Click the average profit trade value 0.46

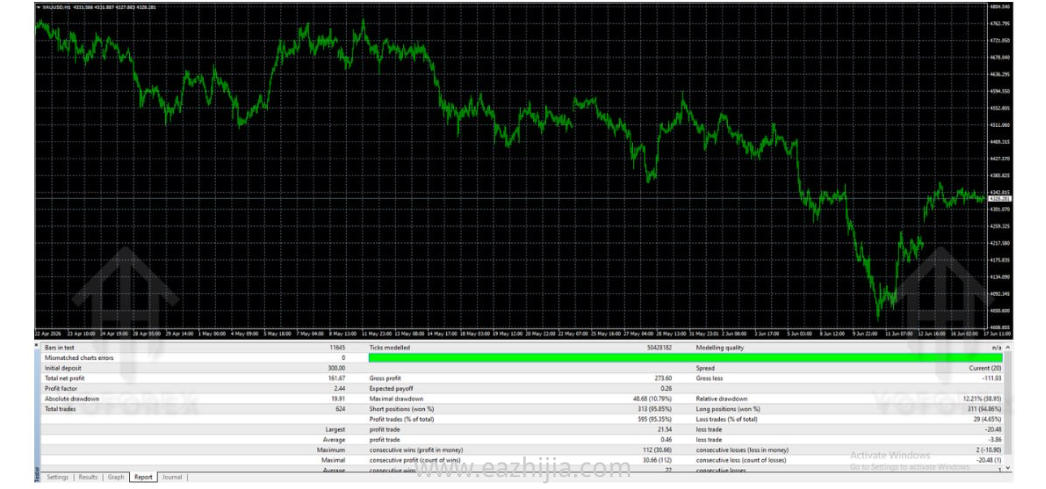pyautogui.click(x=666, y=440)
